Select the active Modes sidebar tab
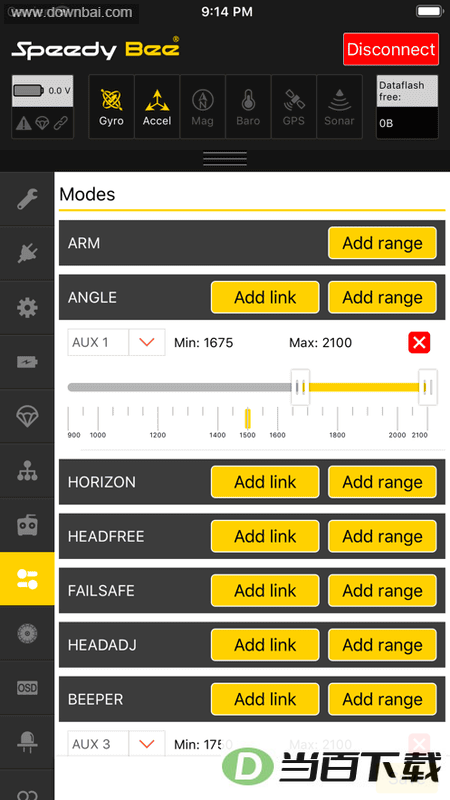 tap(27, 579)
